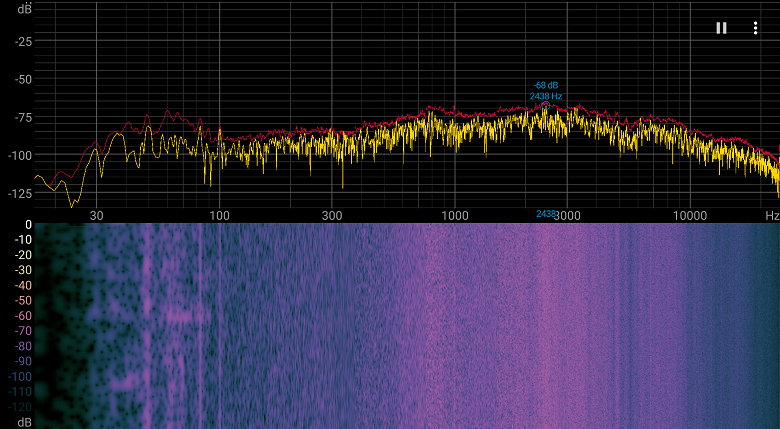Click the '-80' spectrogram color scale label
The image size is (780, 429).
click(24, 346)
